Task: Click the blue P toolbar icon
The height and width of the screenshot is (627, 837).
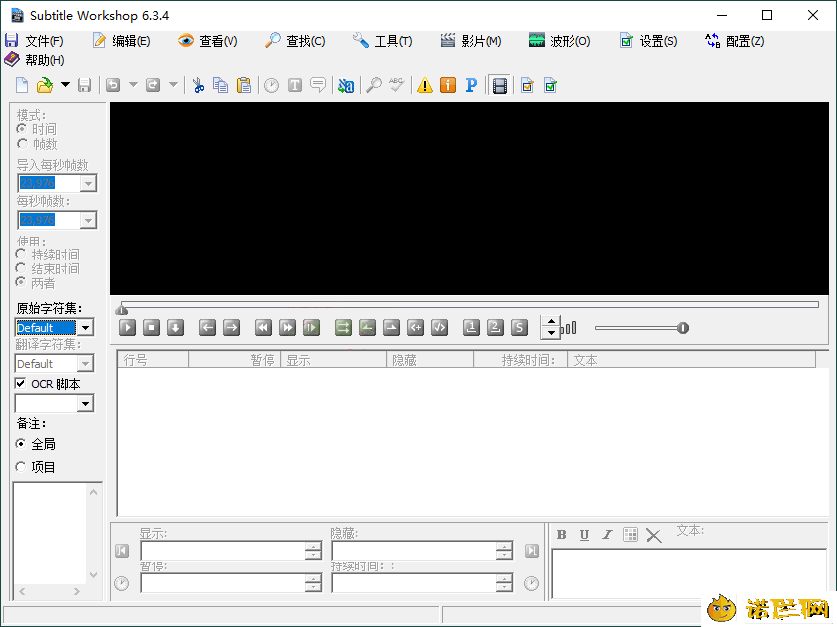Action: coord(471,85)
